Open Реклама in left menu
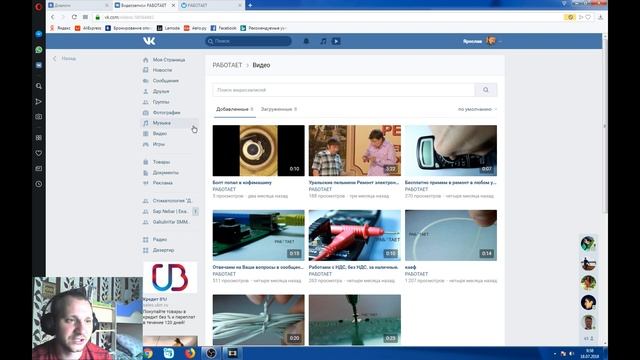 pyautogui.click(x=162, y=183)
